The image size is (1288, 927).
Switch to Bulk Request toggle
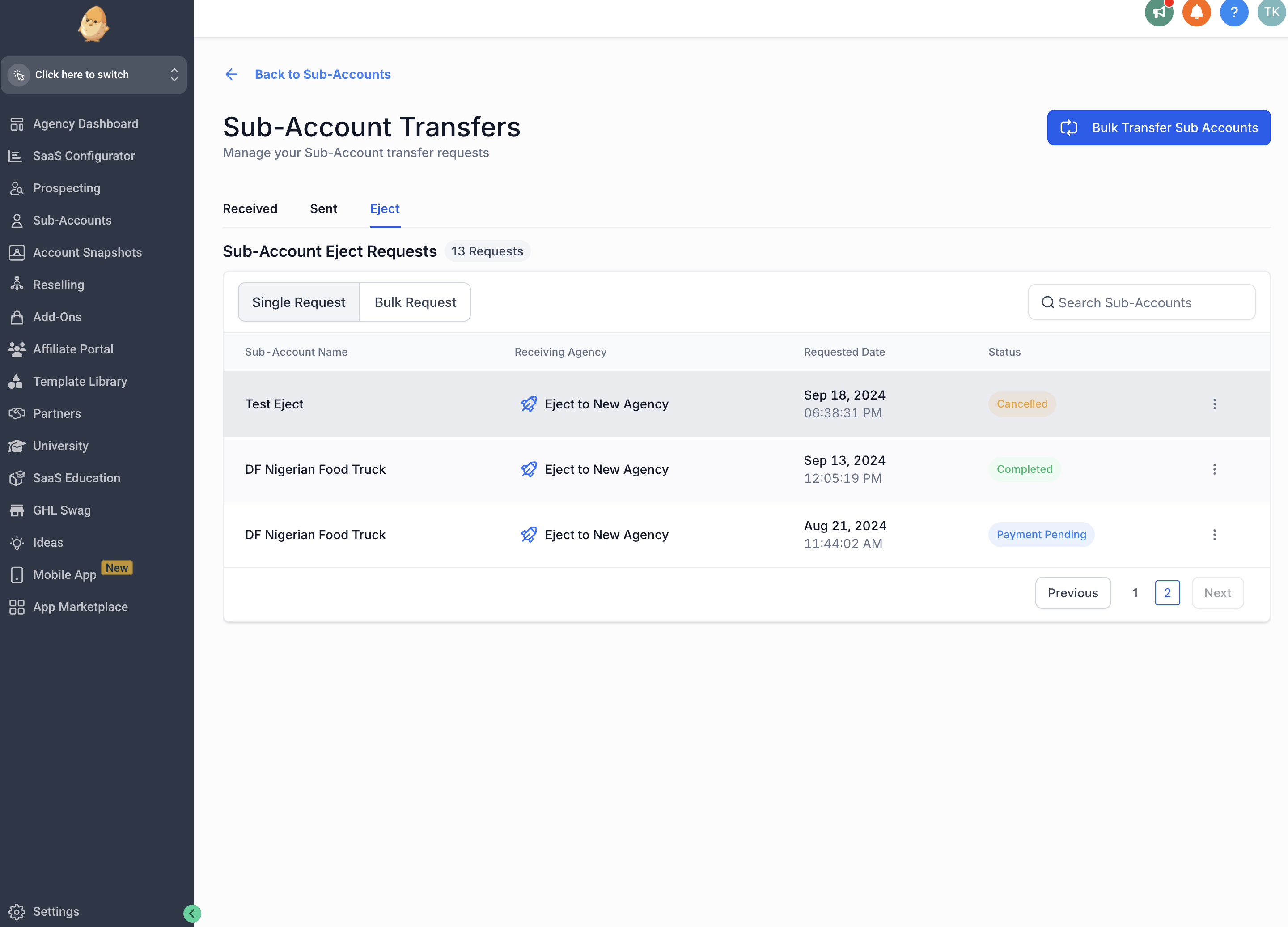pos(415,302)
